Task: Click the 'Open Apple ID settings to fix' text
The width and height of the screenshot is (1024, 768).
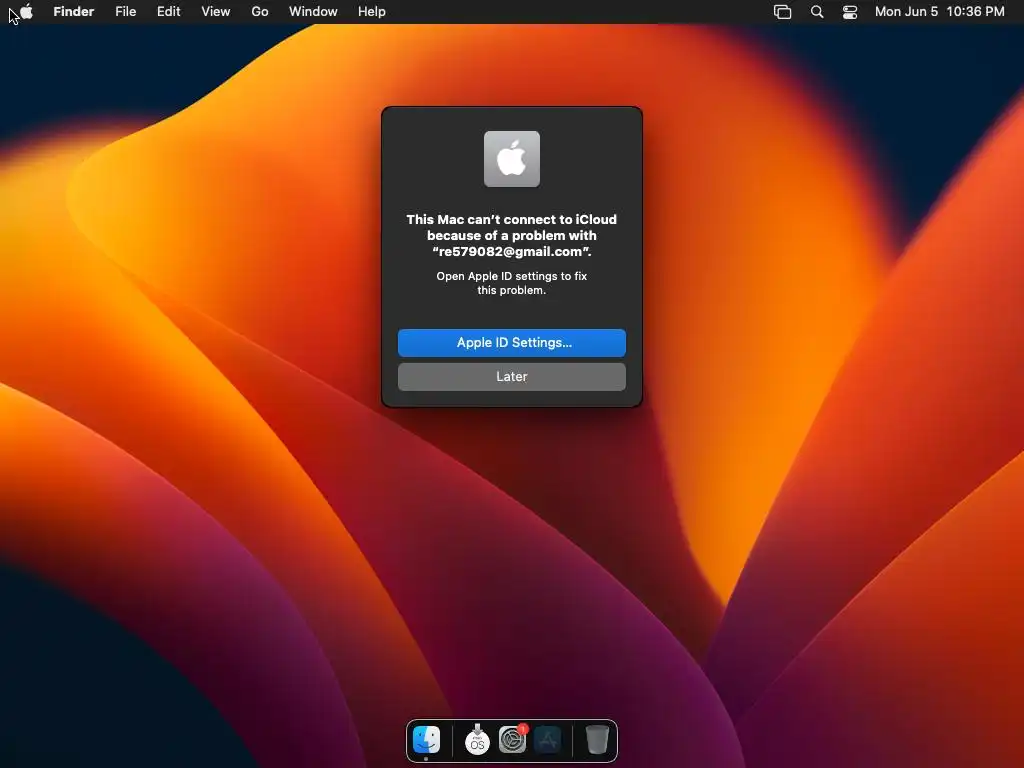Action: click(x=512, y=283)
